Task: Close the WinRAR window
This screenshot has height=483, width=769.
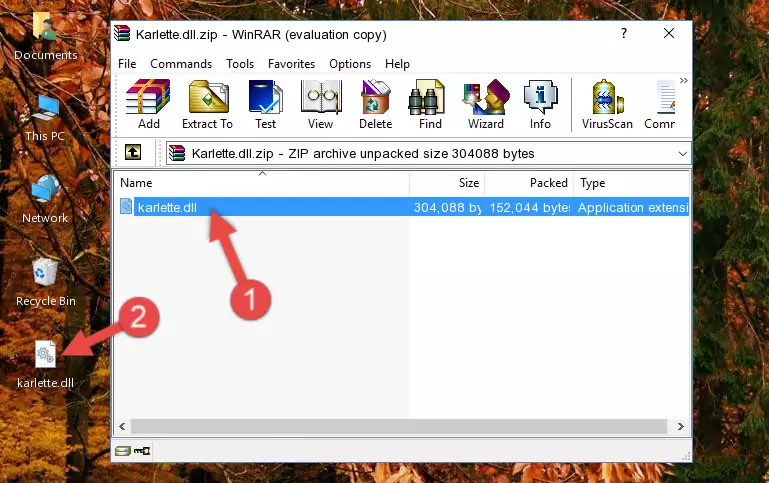Action: click(669, 33)
